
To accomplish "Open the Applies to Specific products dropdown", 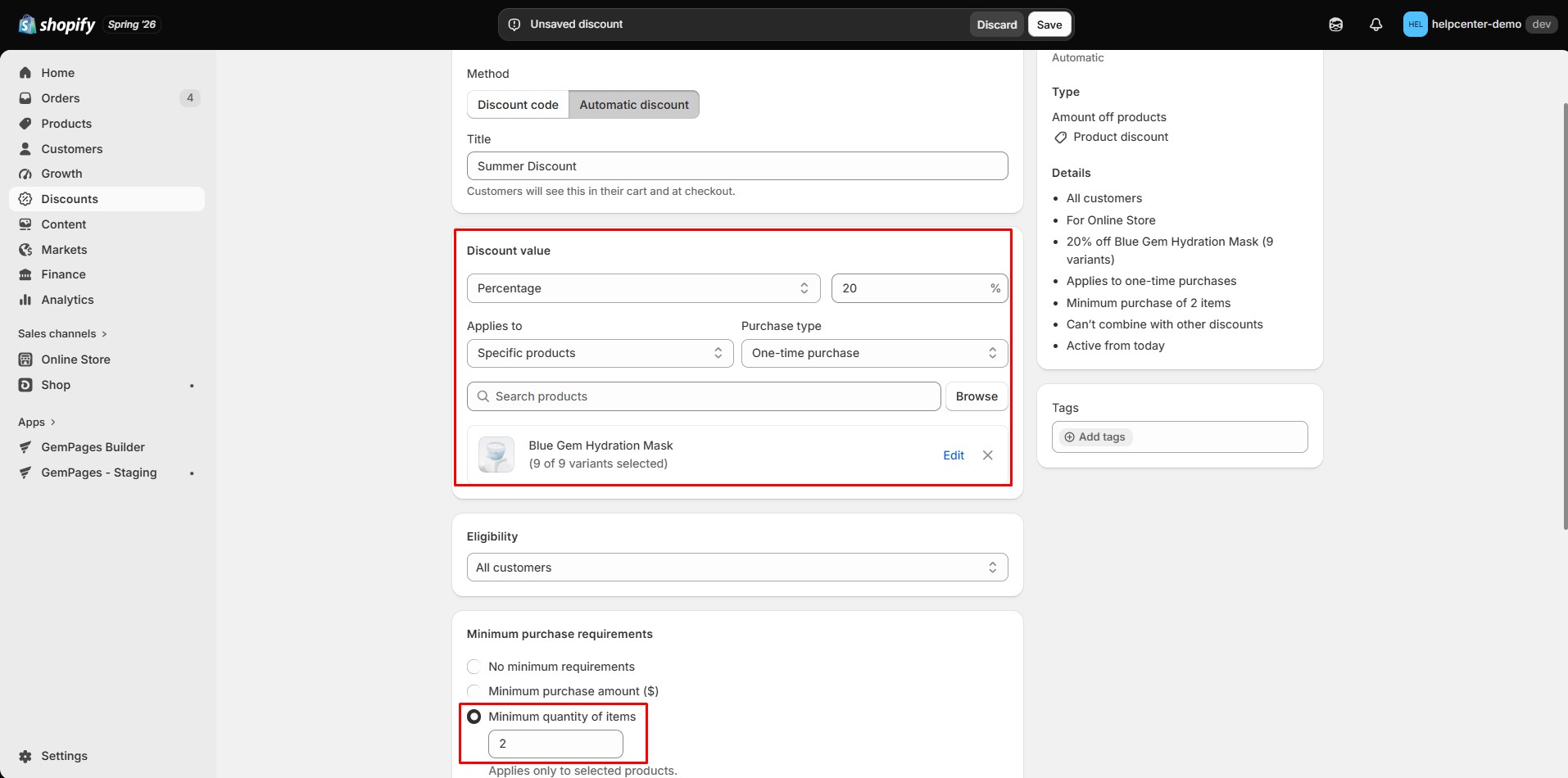I will coord(600,353).
